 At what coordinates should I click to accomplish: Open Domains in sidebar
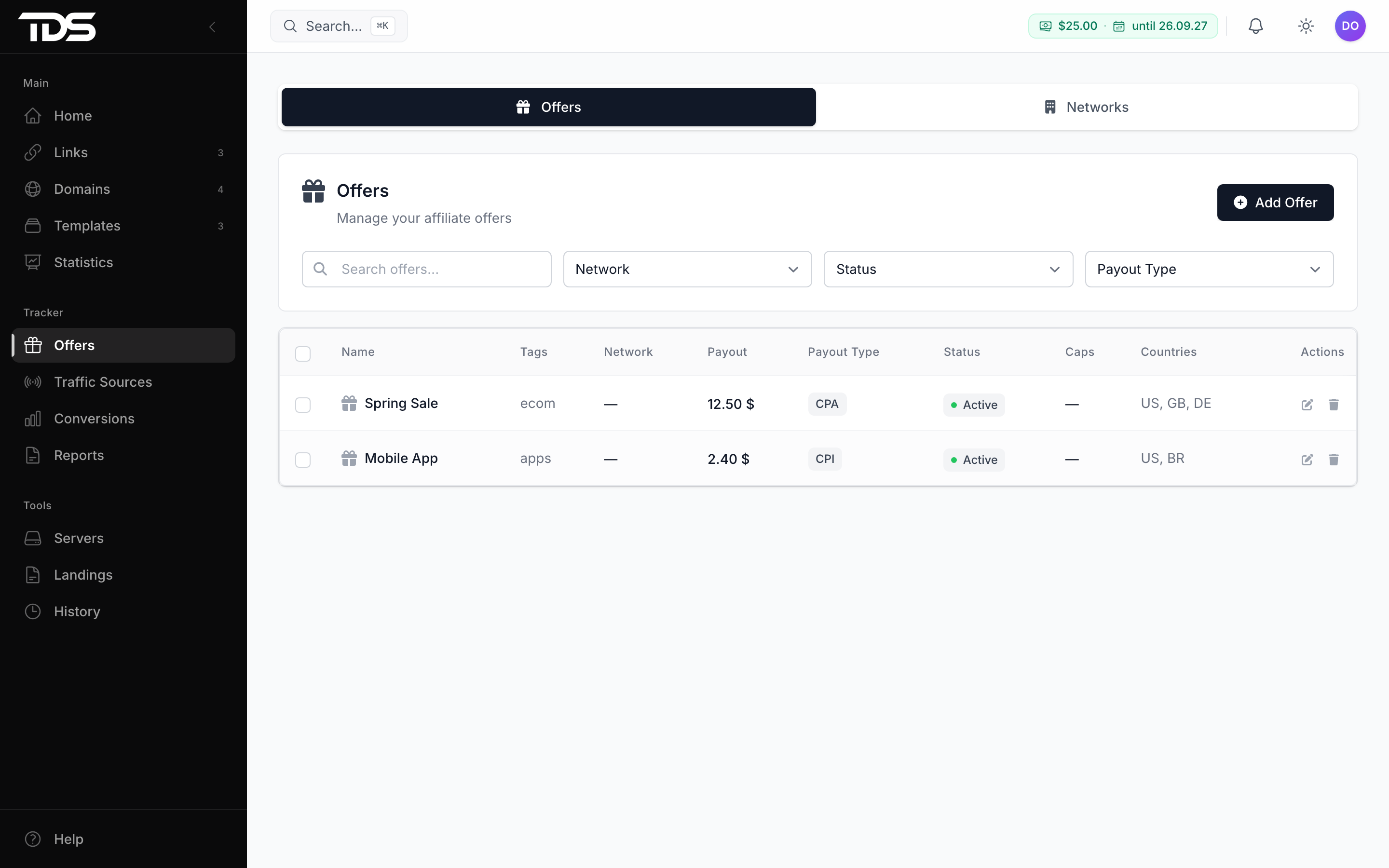coord(123,189)
